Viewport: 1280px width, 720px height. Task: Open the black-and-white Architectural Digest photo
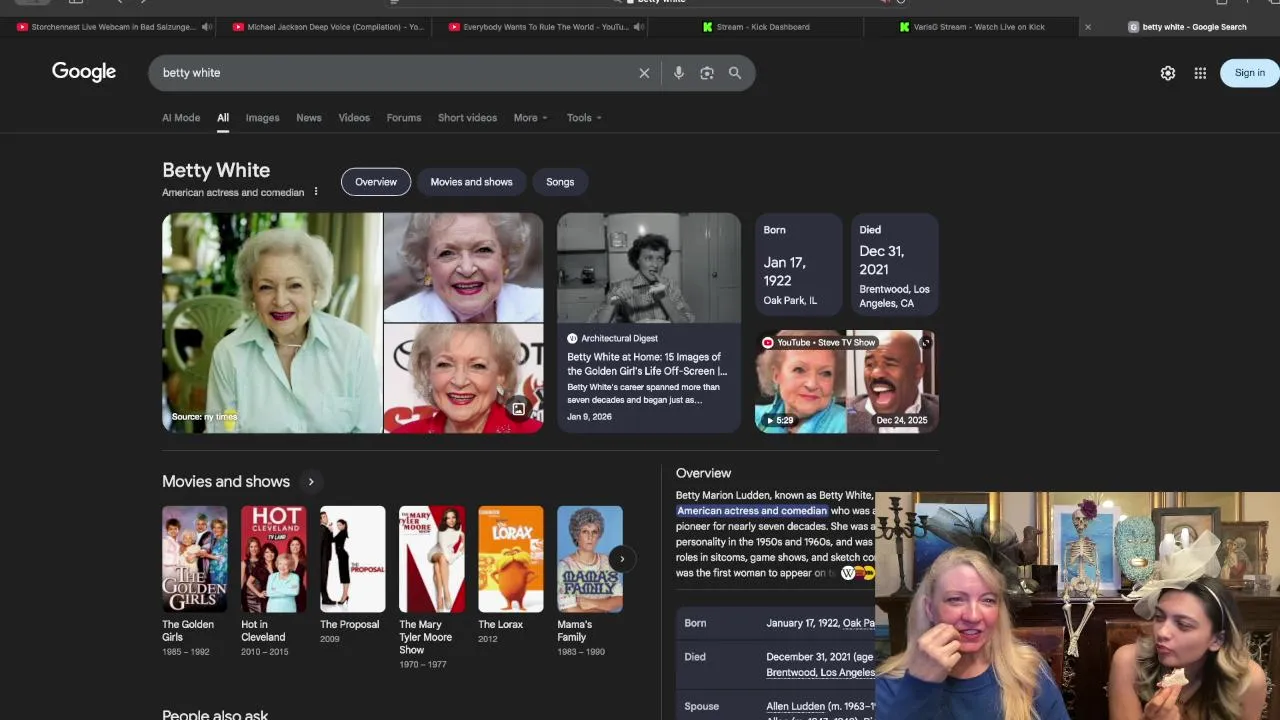pyautogui.click(x=649, y=268)
